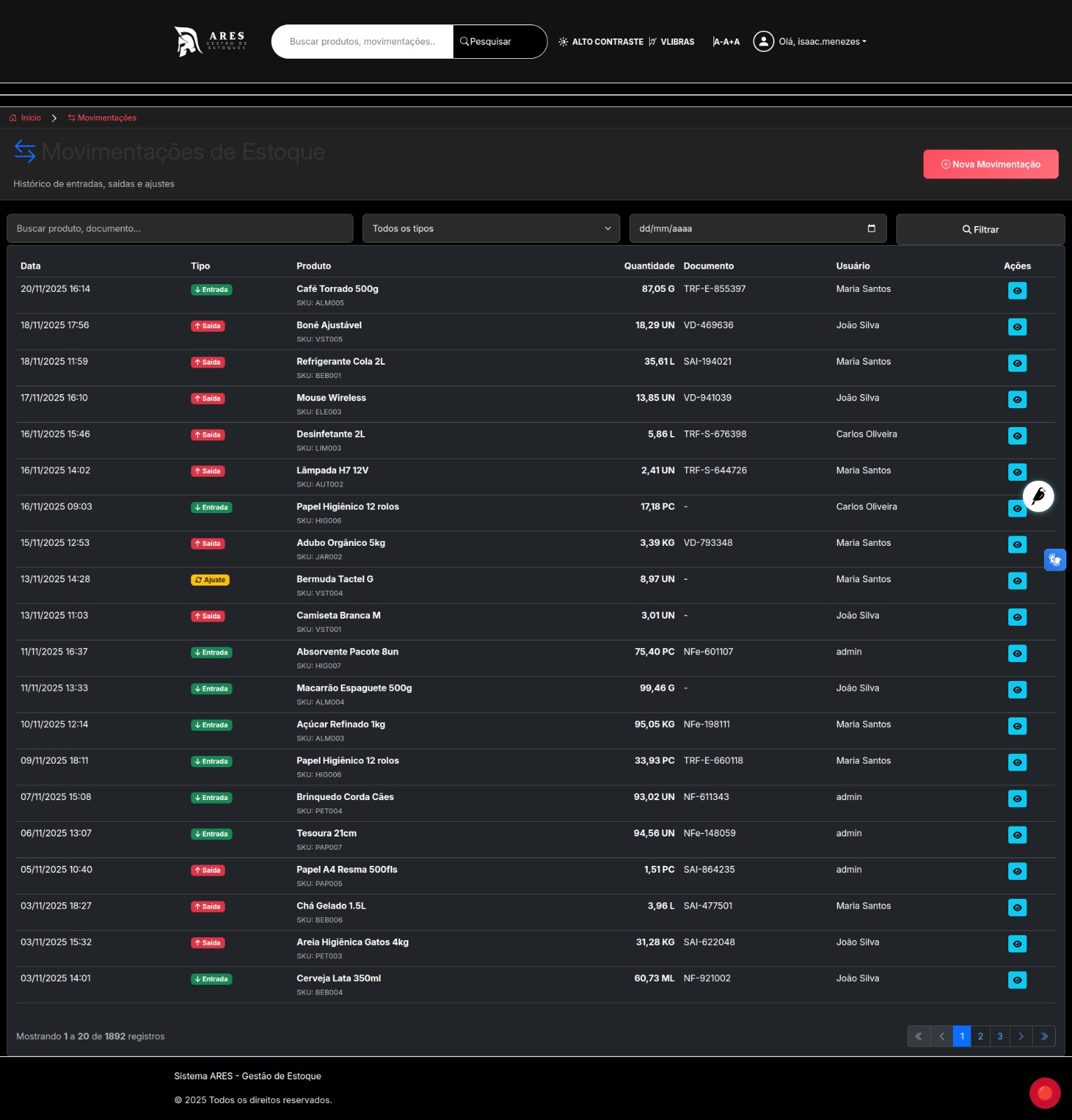Viewport: 1072px width, 1120px height.
Task: View details of Açúcar Refinado 1kg movement
Action: coord(1017,727)
